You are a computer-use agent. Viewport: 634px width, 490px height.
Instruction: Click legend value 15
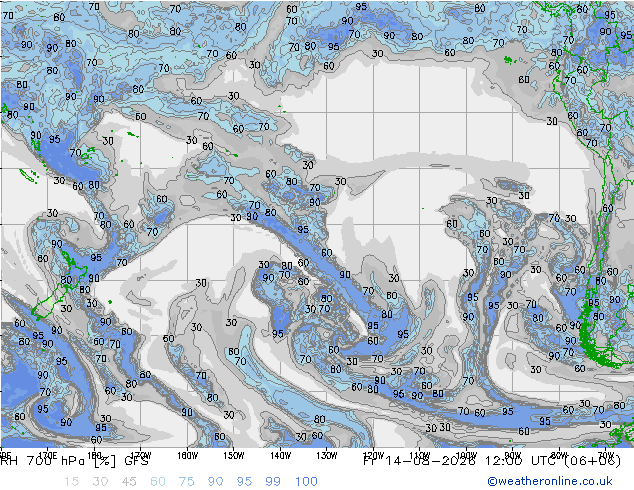[x=71, y=482]
